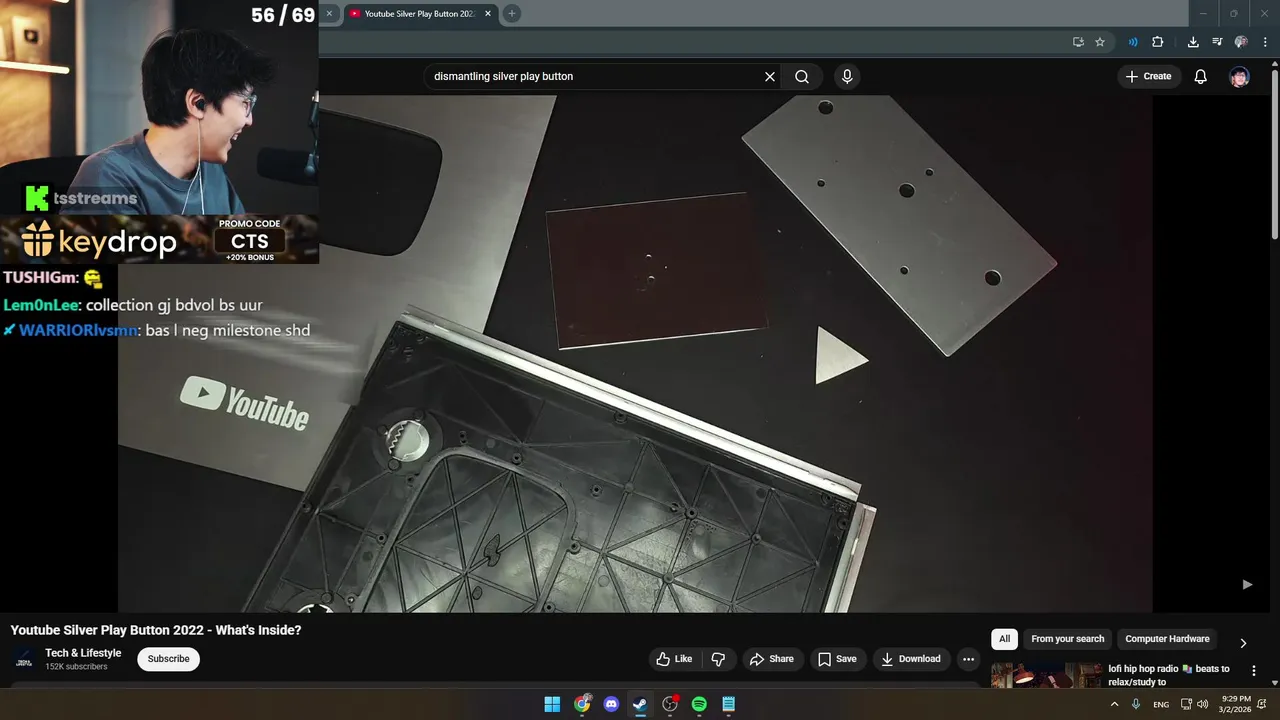Open notification center bell in taskbar
Screen dimensions: 1280x720
[1262, 704]
